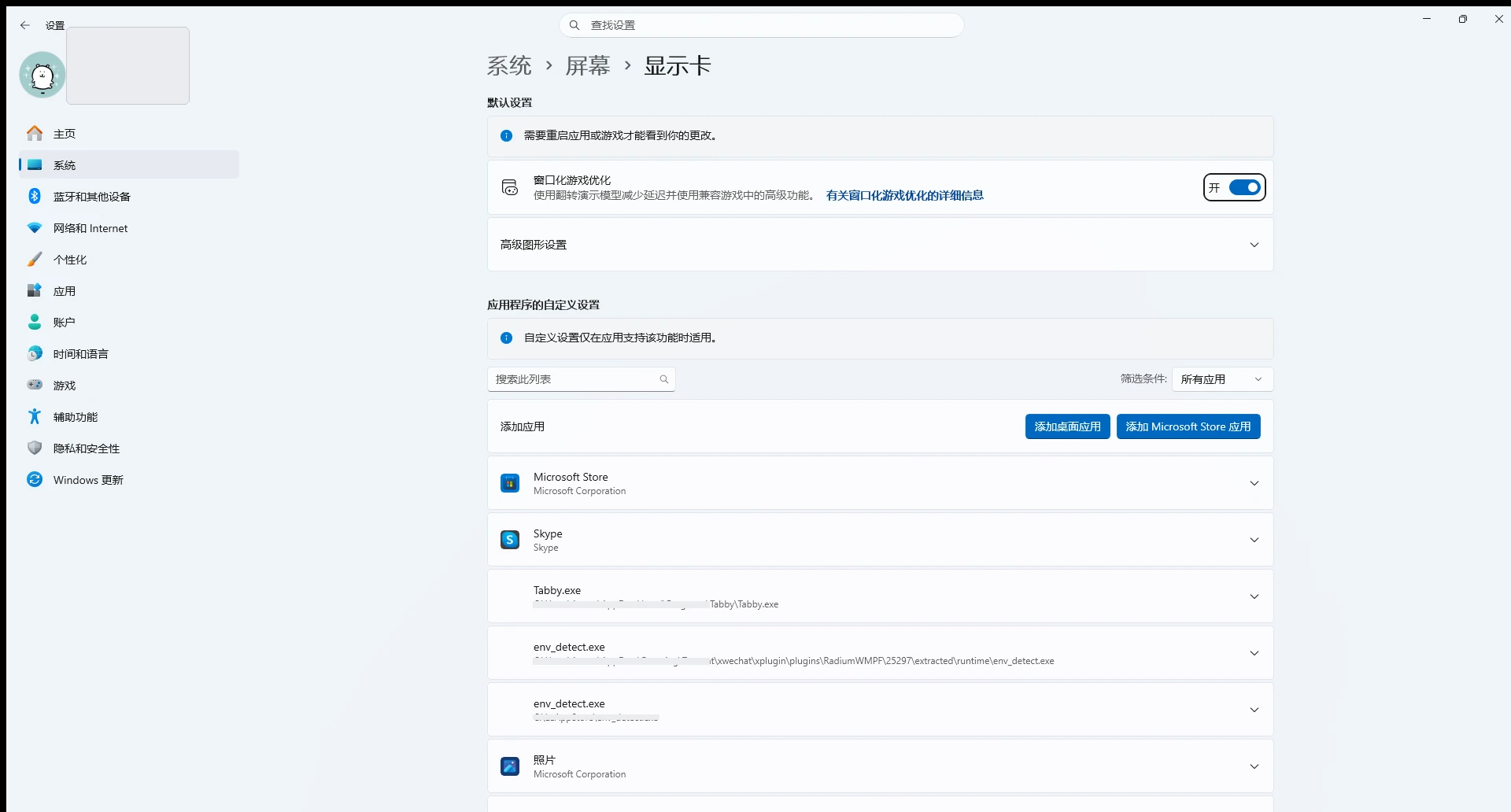Click the Windows 更新 sync icon
The height and width of the screenshot is (812, 1511).
click(35, 480)
